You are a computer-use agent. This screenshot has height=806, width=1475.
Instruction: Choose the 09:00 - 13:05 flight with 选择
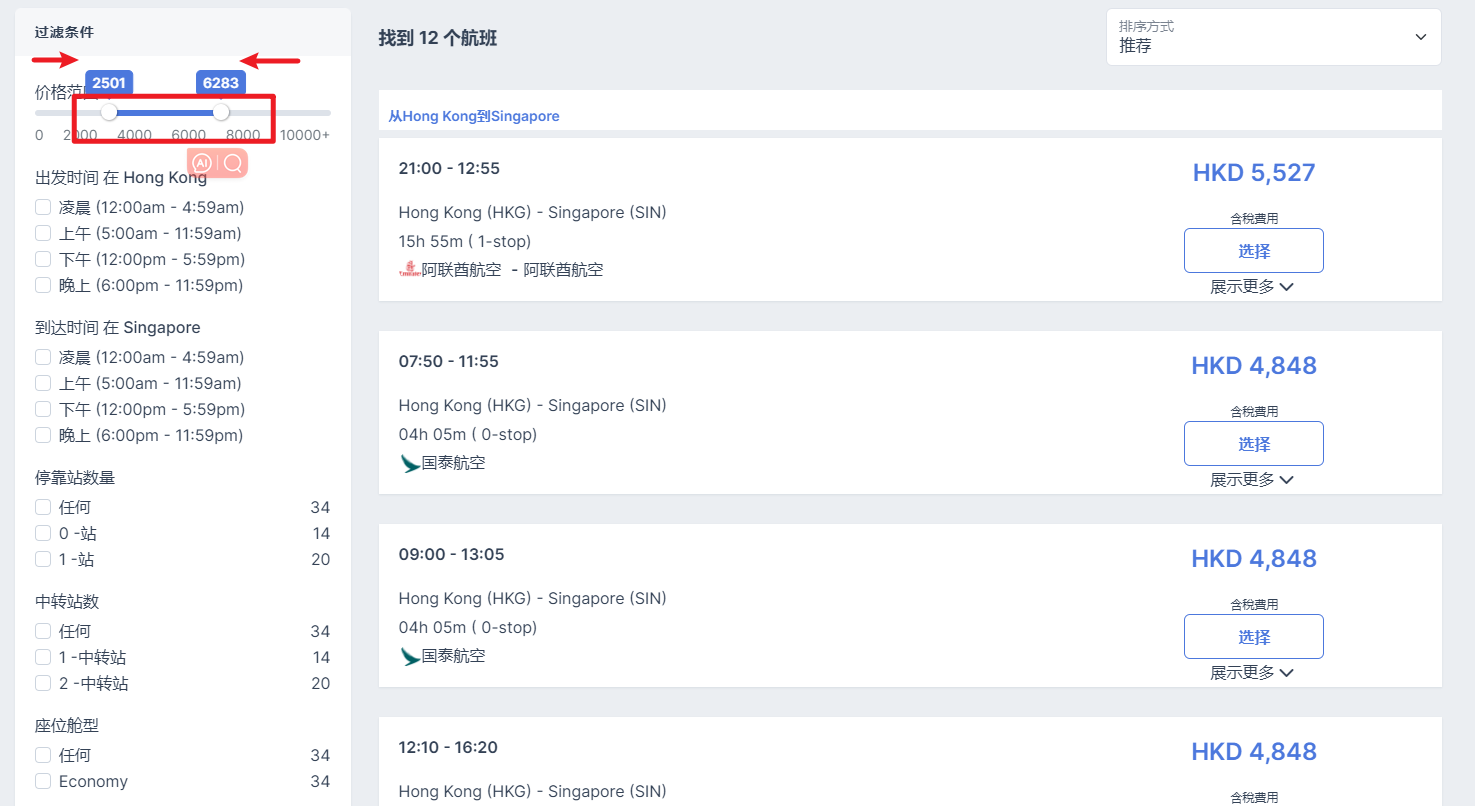tap(1253, 637)
